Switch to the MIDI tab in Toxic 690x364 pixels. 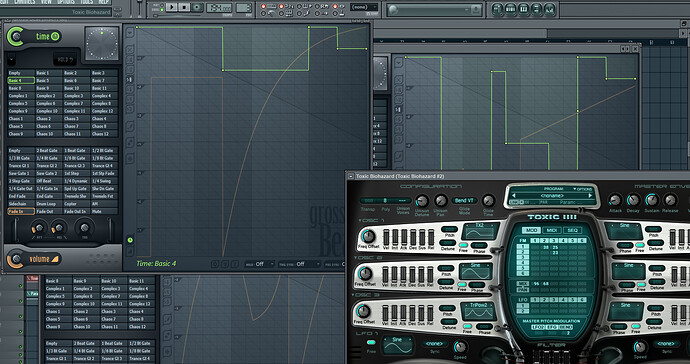(x=552, y=230)
